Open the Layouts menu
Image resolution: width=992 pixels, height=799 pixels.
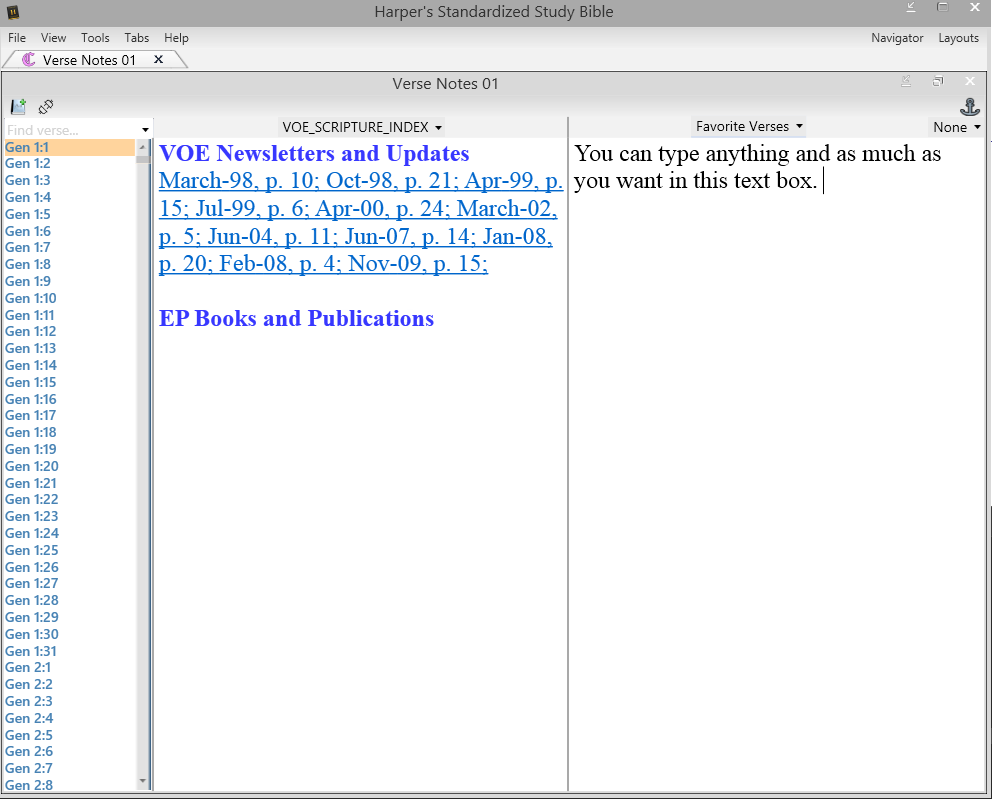tap(958, 38)
